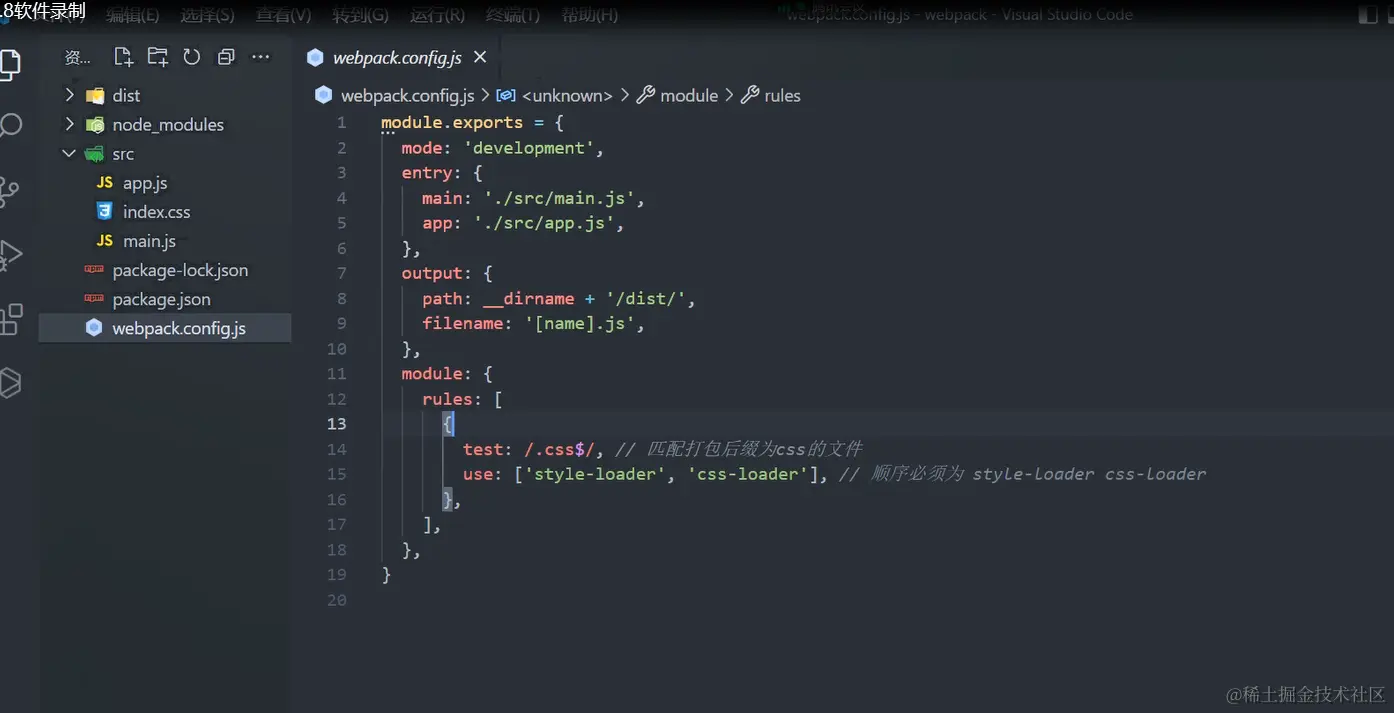The height and width of the screenshot is (713, 1394).
Task: Open the 终端(T) Terminal menu
Action: click(x=513, y=15)
